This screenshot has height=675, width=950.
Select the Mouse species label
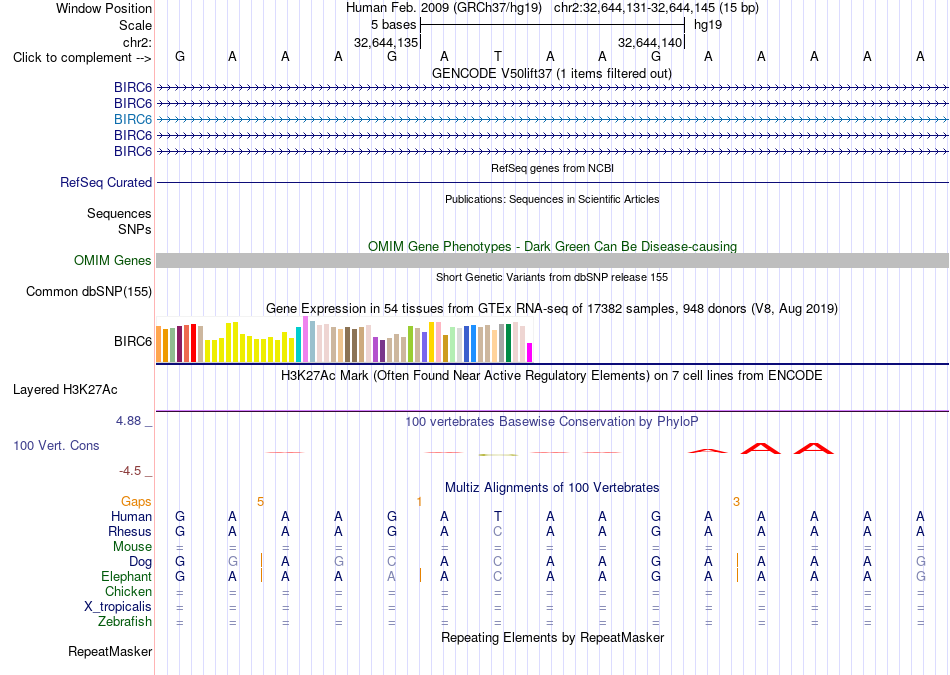tap(132, 547)
